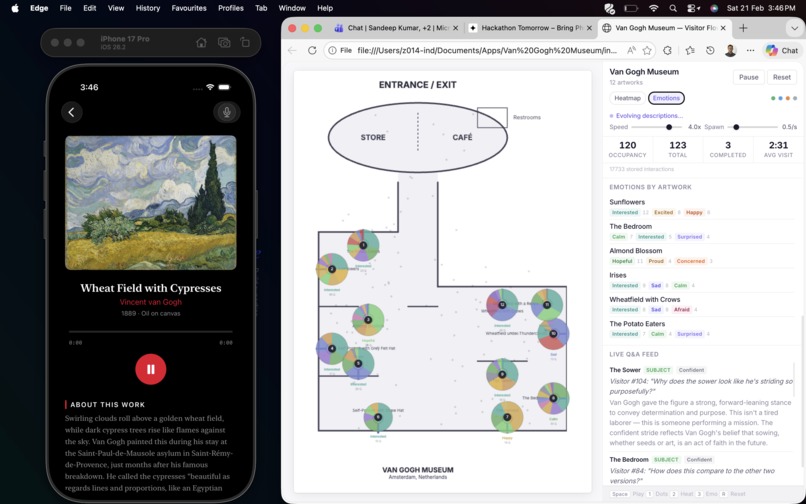This screenshot has height=504, width=806.
Task: Select the Emotions view toggle
Action: [x=666, y=98]
